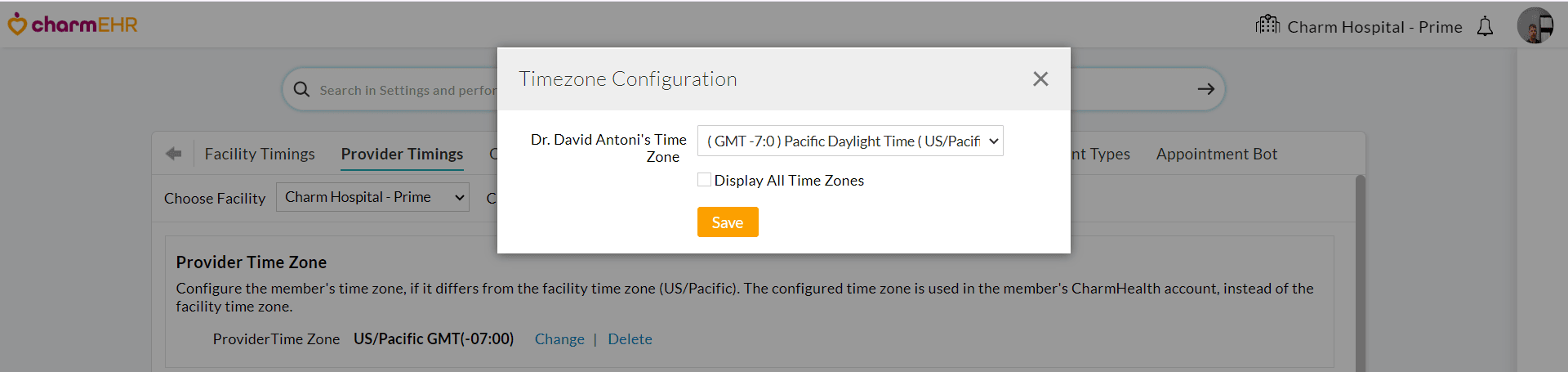Screen dimensions: 1568x372
Task: Click the page vertical scrollbar
Action: point(1360,270)
